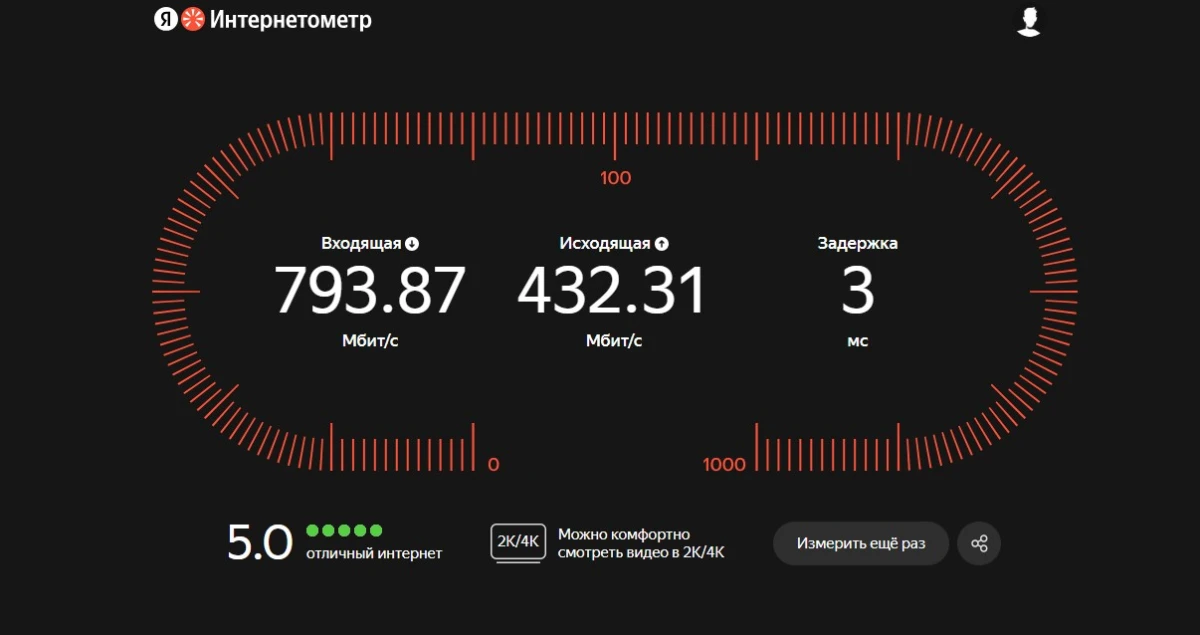Click the 1000 mark on the gauge
The image size is (1200, 635).
point(724,464)
